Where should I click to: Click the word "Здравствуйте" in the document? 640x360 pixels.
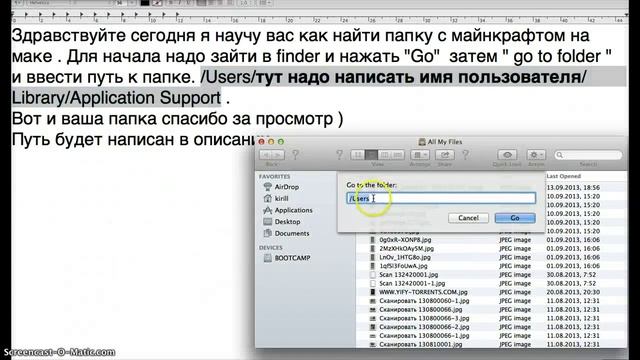[x=69, y=36]
